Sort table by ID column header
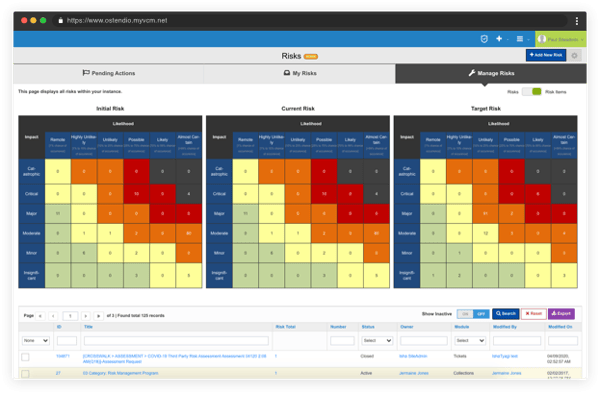This screenshot has height=394, width=600. 59,327
